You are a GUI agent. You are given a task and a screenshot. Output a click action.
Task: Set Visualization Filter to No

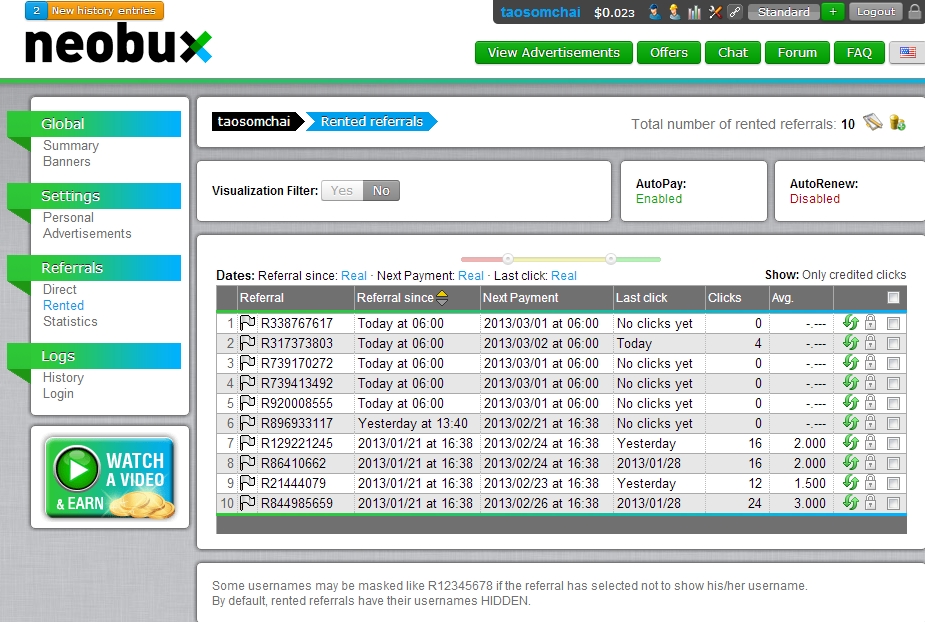click(x=381, y=191)
